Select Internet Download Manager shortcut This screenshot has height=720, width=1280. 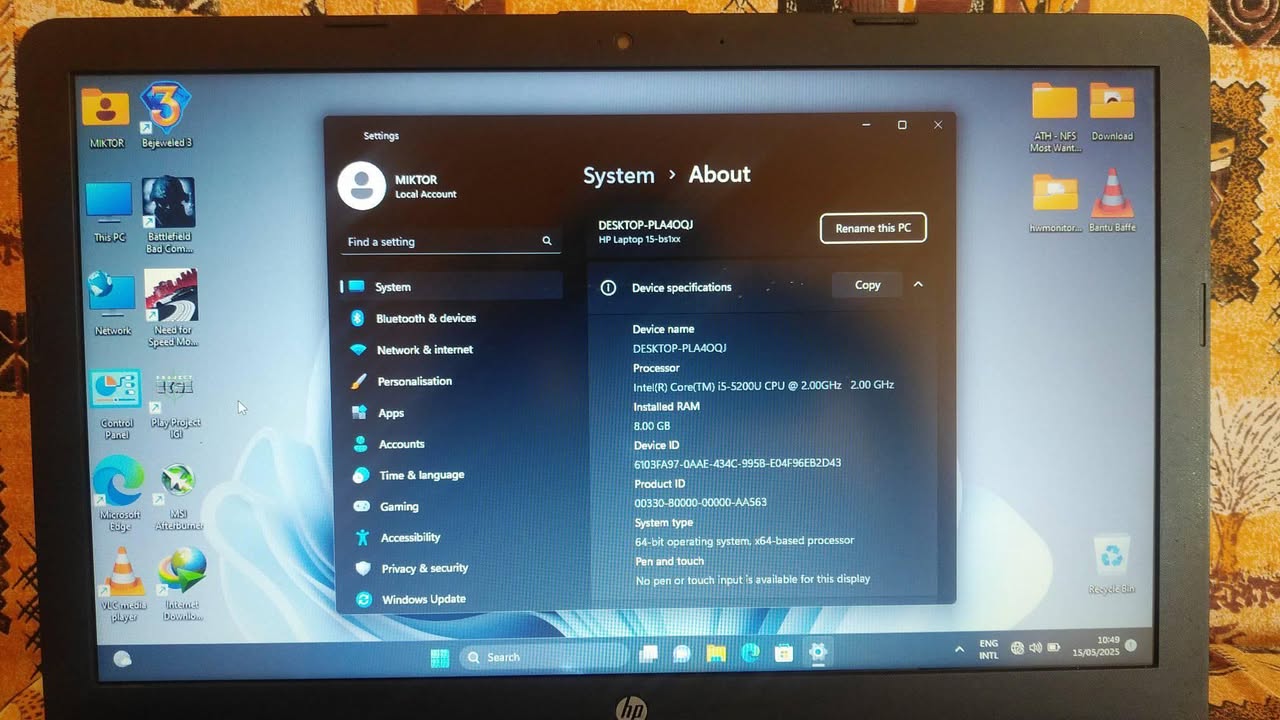pos(182,585)
